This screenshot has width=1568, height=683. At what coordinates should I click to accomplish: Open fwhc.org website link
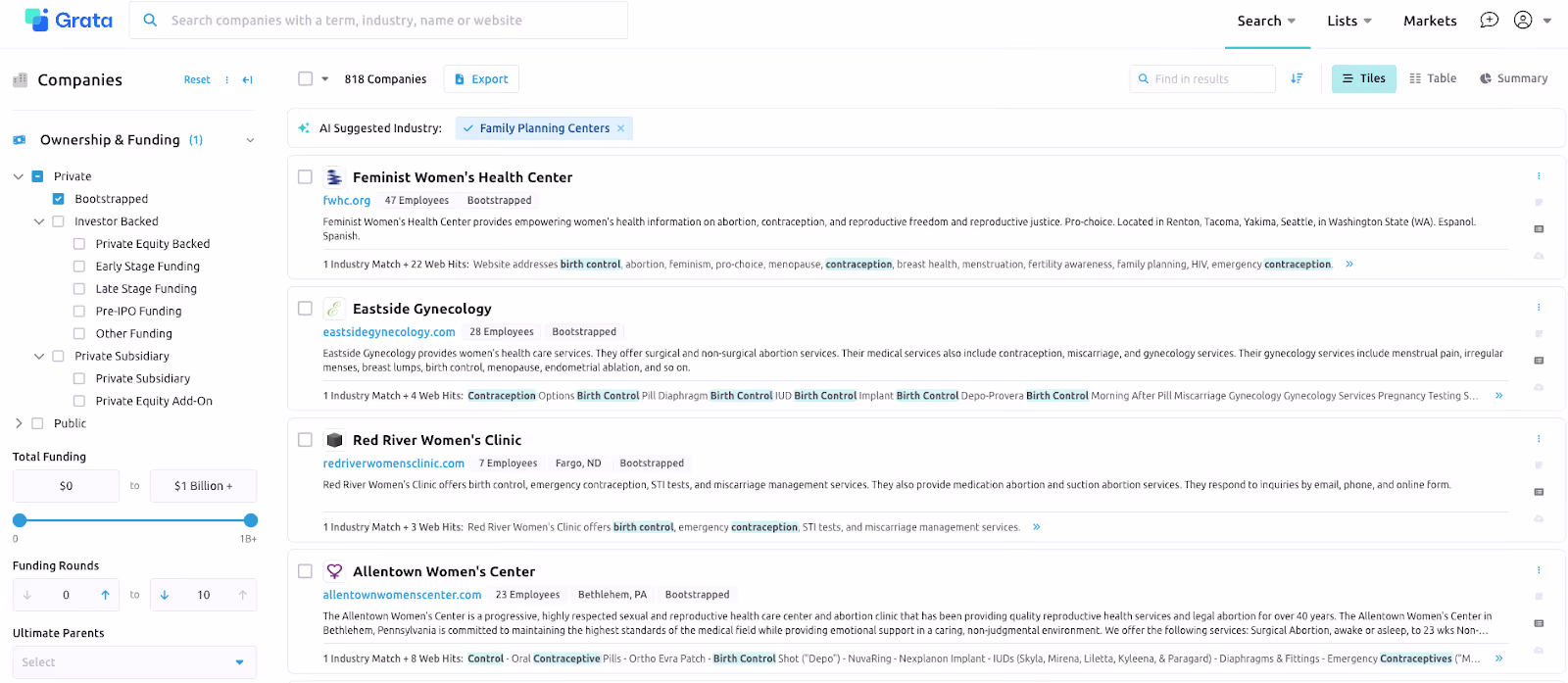tap(347, 201)
